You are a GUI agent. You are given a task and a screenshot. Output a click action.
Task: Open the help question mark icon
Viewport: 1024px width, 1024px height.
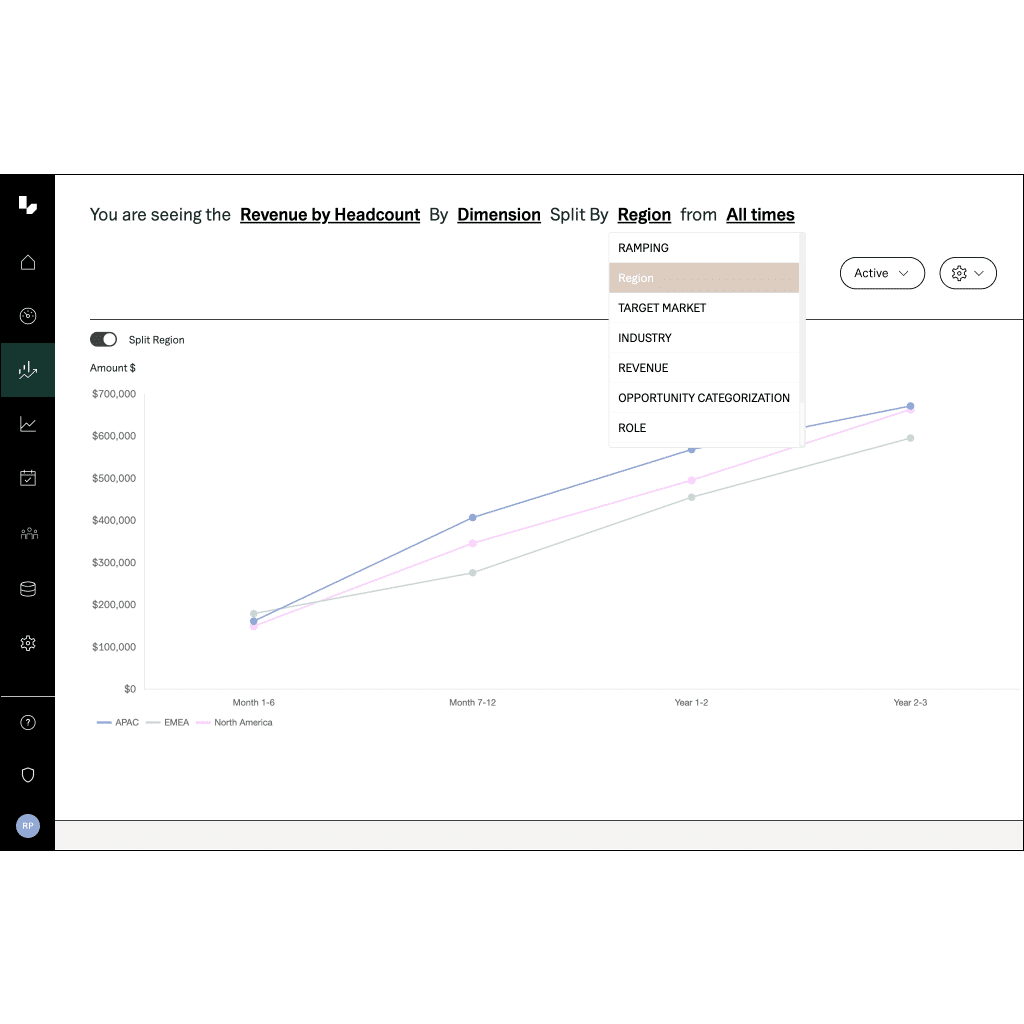[28, 723]
